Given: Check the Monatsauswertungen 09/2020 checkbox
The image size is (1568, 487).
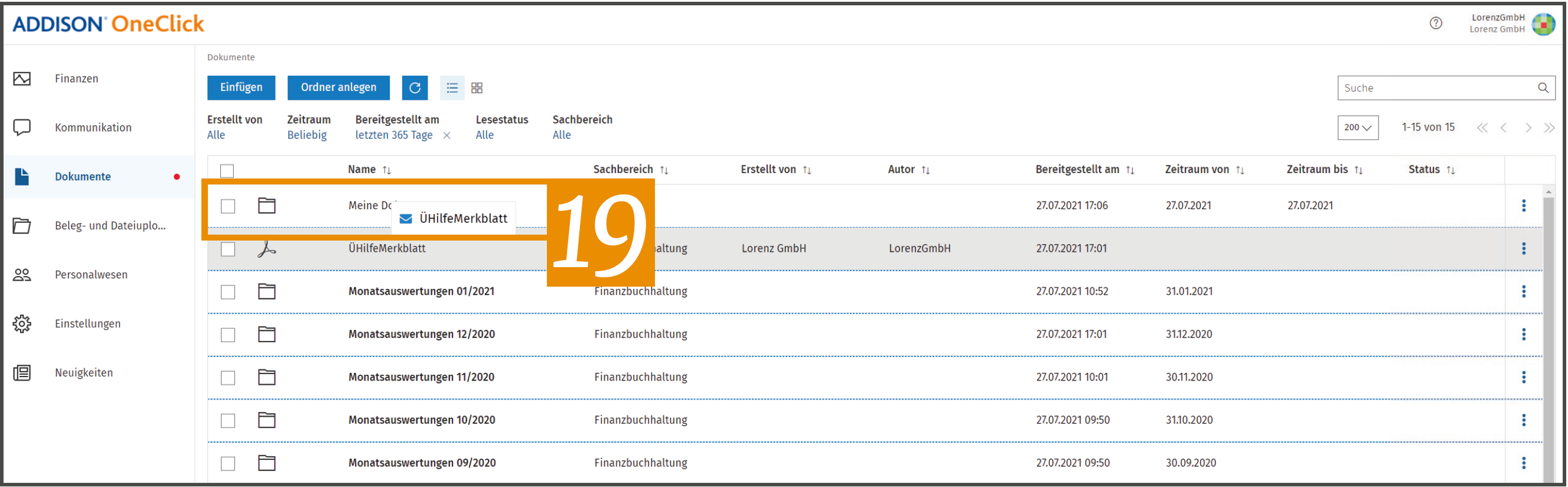Looking at the screenshot, I should (227, 463).
